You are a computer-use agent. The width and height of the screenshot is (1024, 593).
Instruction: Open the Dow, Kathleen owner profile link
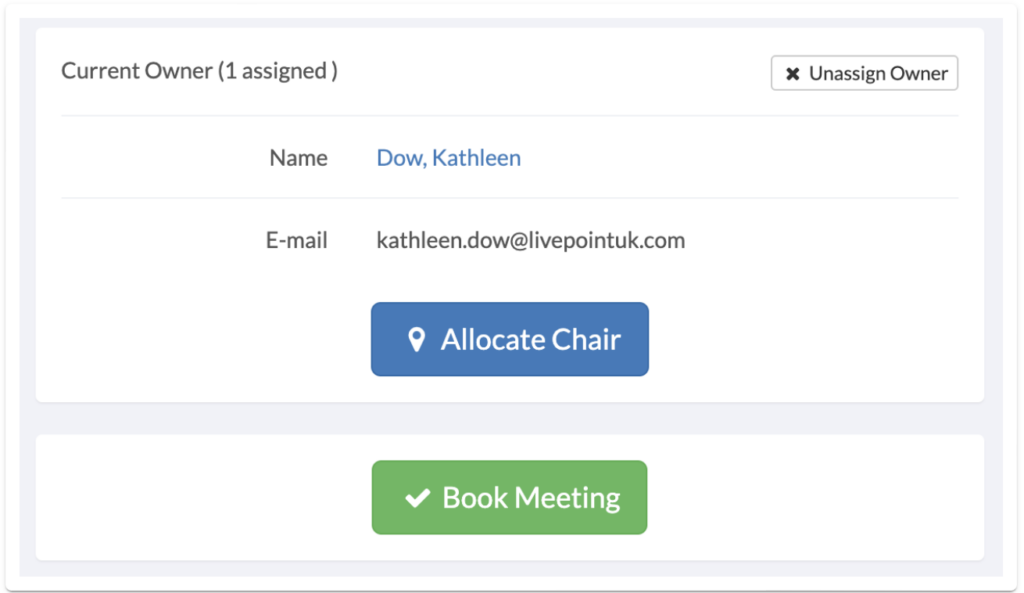coord(449,157)
